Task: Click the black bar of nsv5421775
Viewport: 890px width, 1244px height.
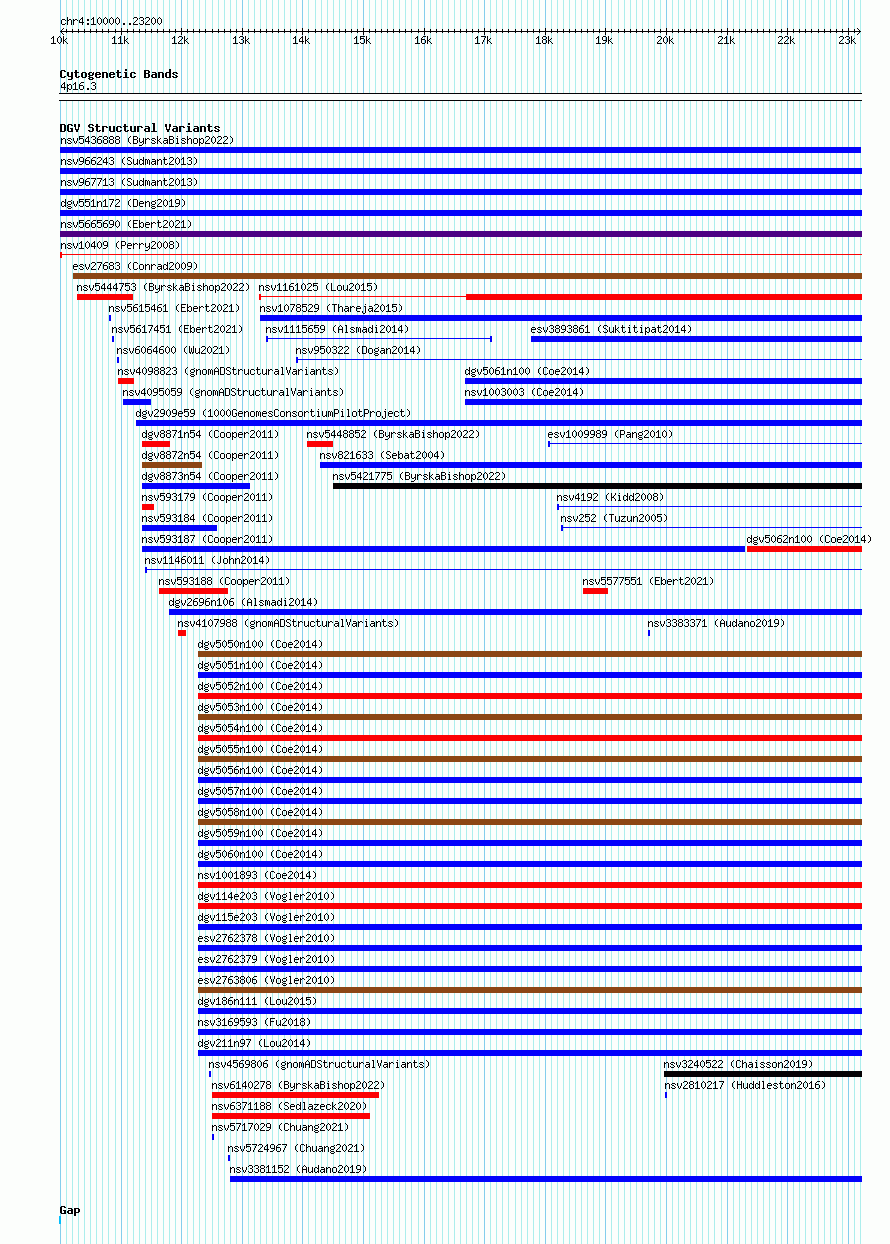Action: [597, 486]
